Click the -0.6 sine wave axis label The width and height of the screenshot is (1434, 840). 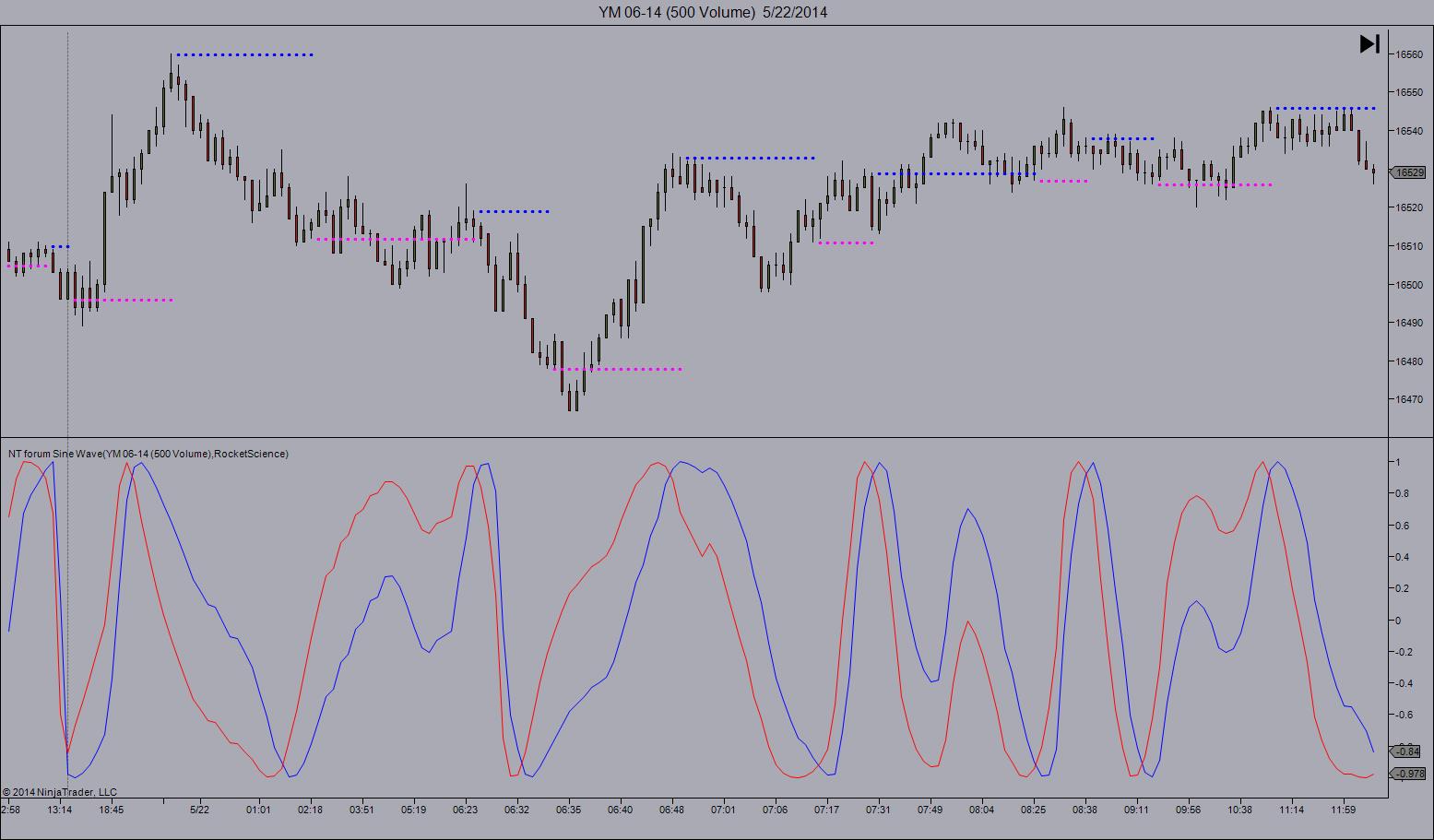[x=1404, y=715]
